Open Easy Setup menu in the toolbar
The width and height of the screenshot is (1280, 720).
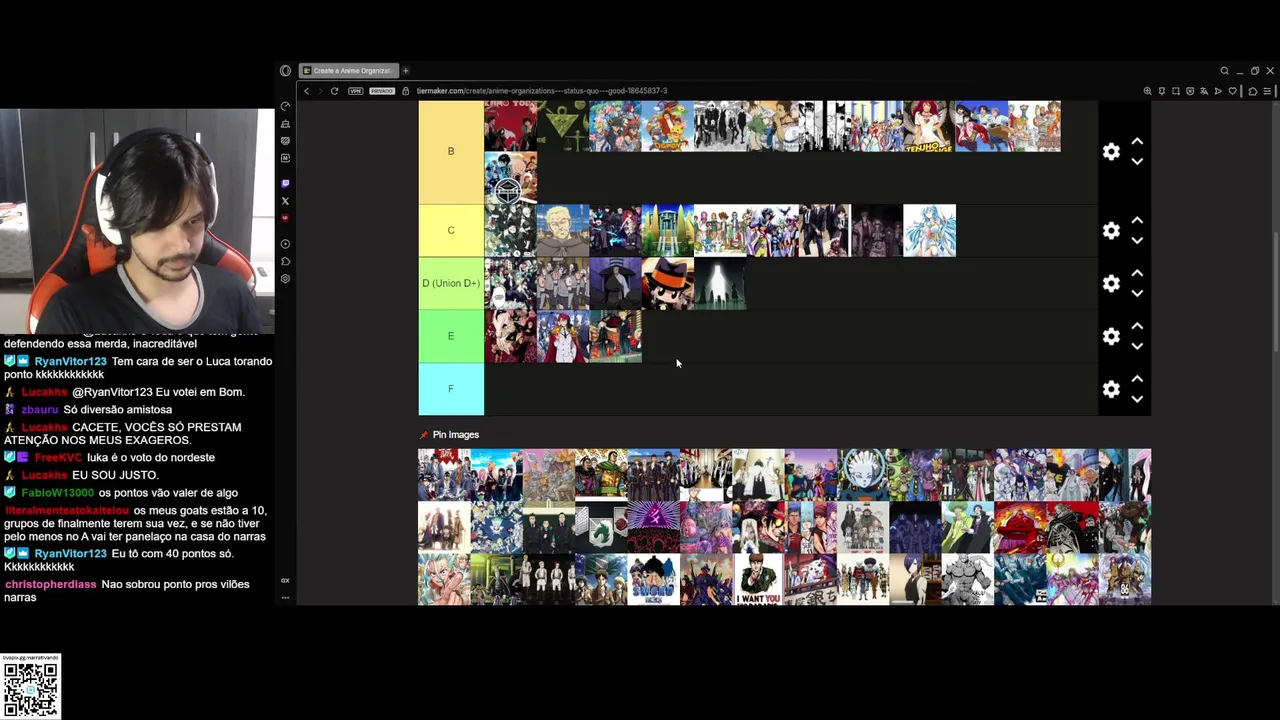tap(1267, 91)
